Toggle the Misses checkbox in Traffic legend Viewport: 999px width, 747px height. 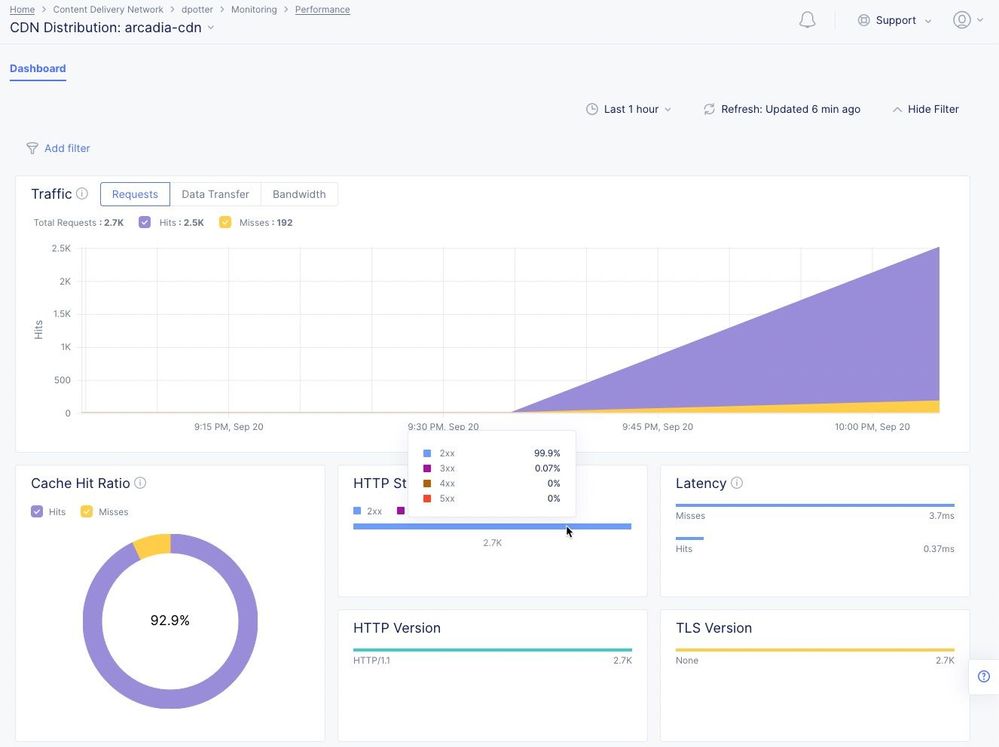pos(225,222)
